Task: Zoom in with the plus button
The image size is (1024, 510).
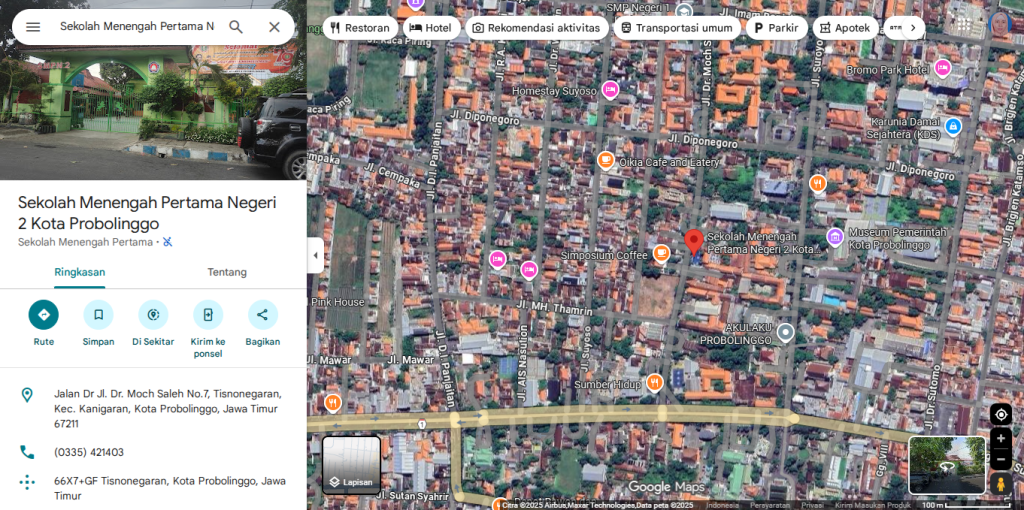Action: 1000,438
